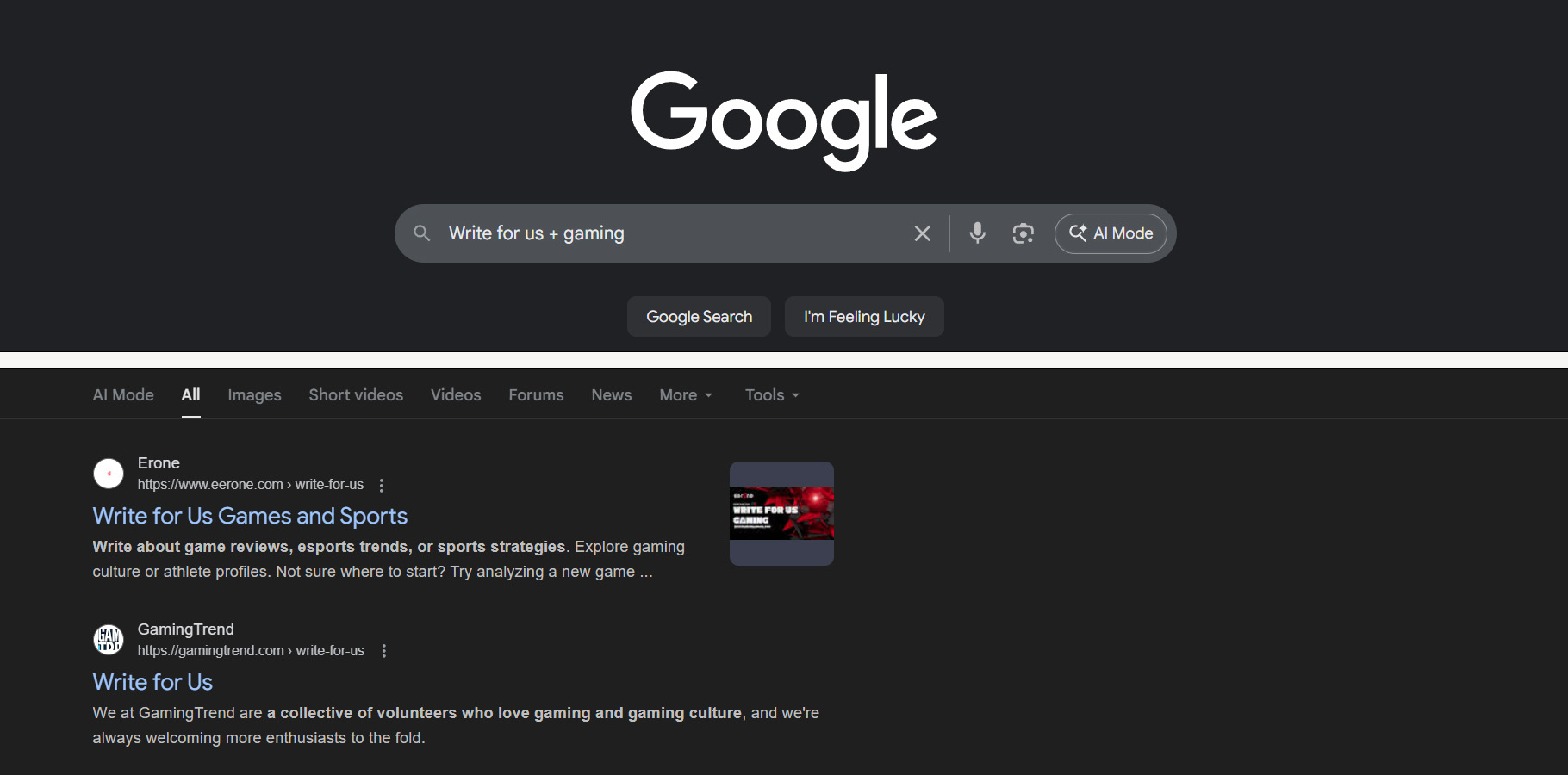Open the Forums results tab
Viewport: 1568px width, 775px height.
coord(536,394)
